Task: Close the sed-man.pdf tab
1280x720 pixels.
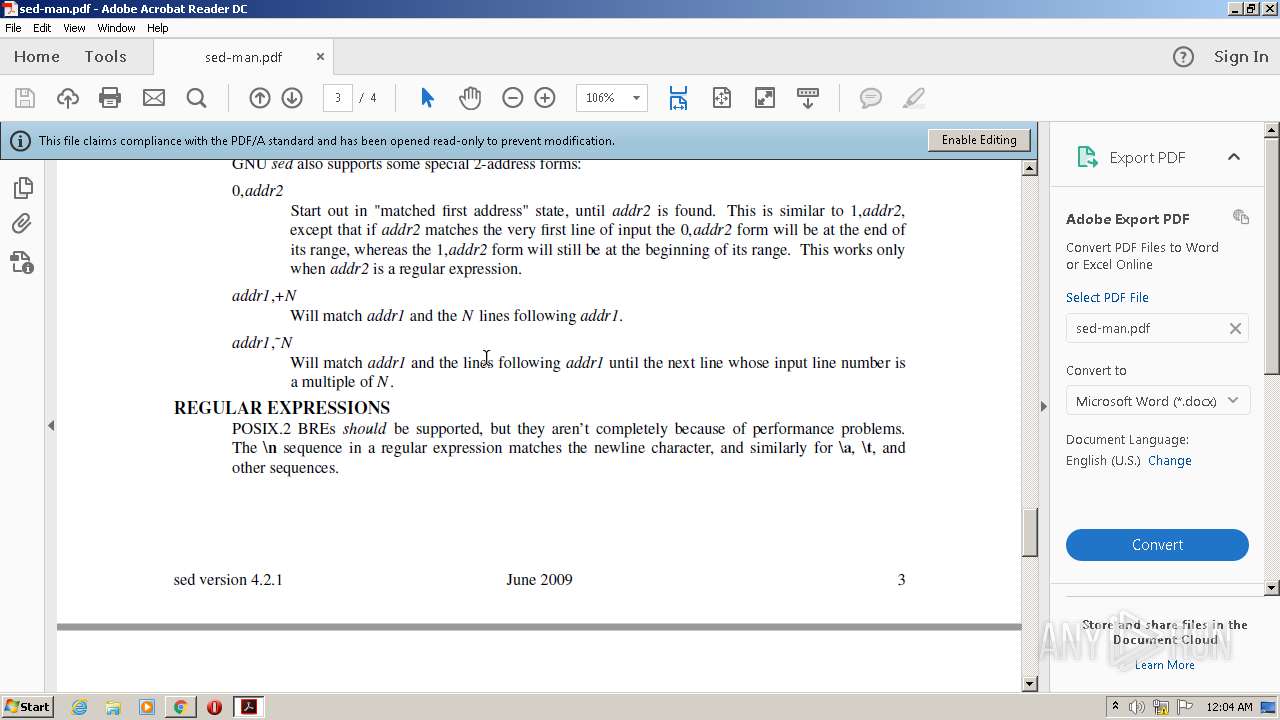Action: tap(320, 57)
